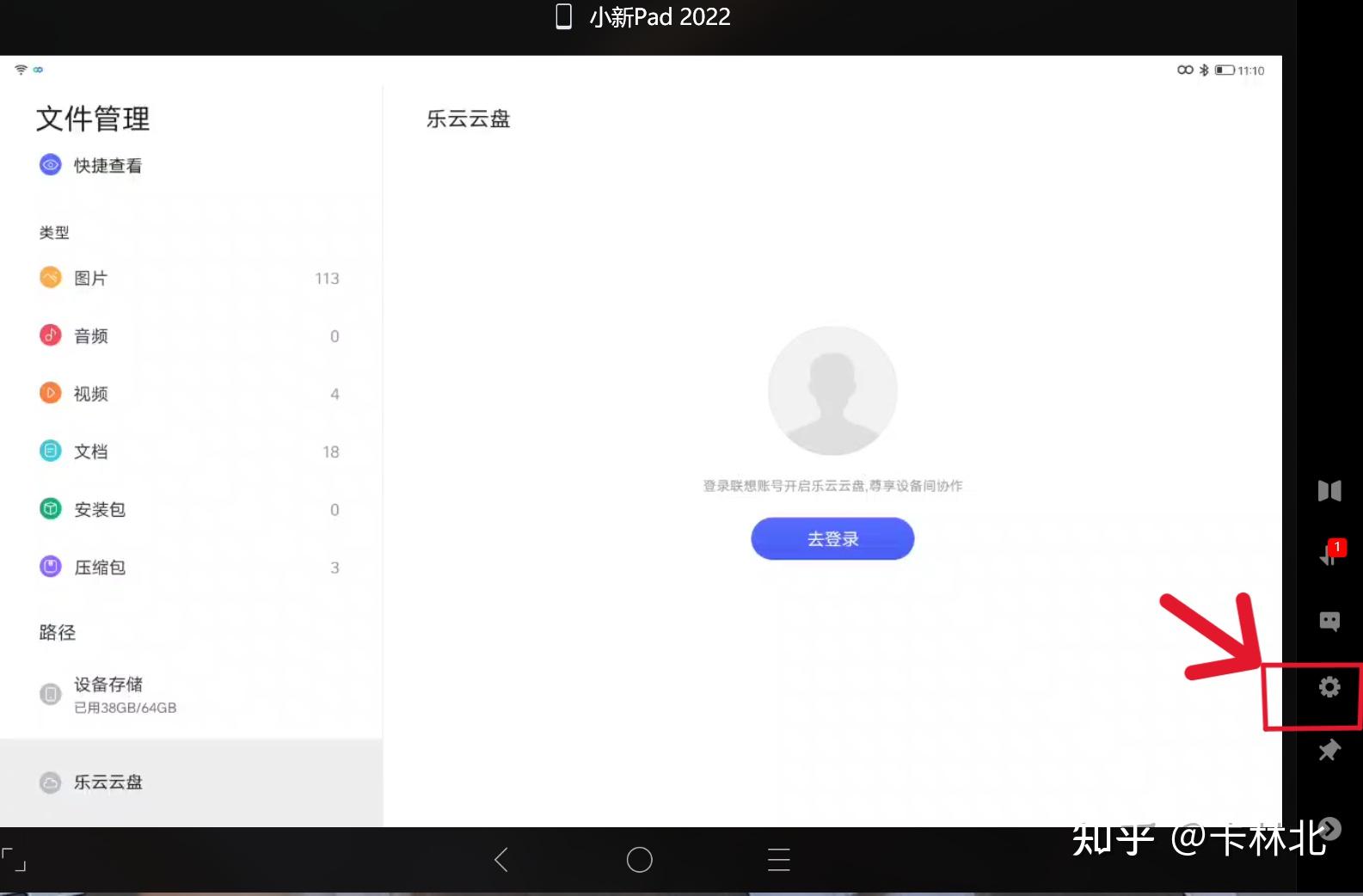Image resolution: width=1363 pixels, height=896 pixels.
Task: Select the 图片 category icon
Action: 51,277
